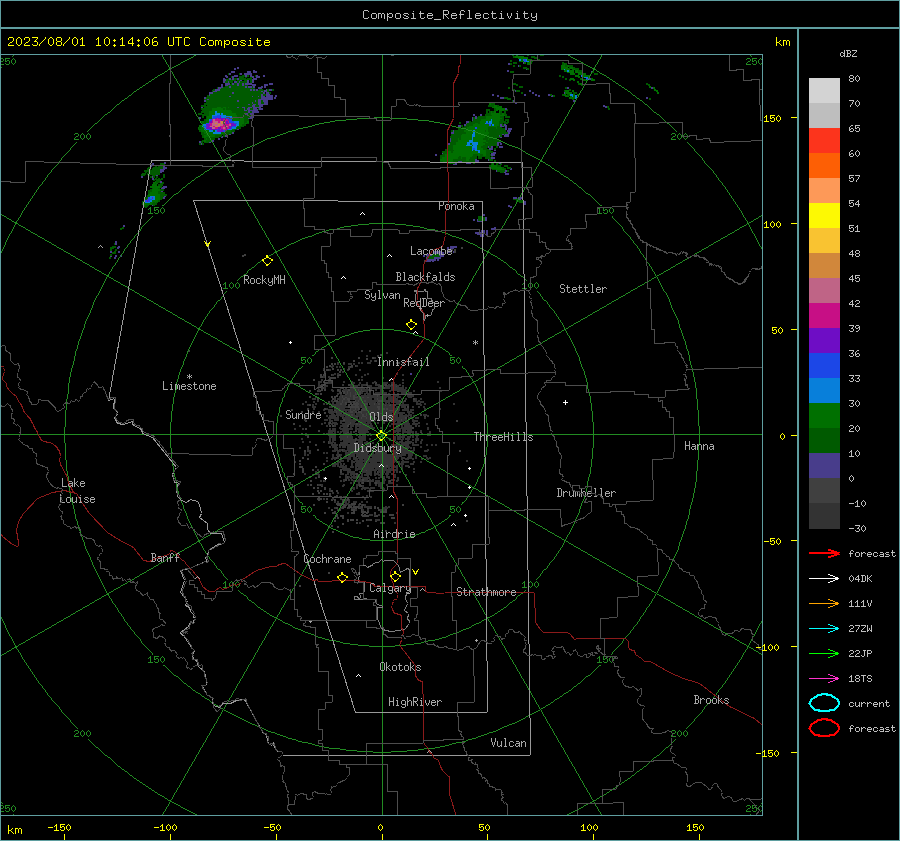900x841 pixels.
Task: Click the yellow diamond marker south of RedDeer
Action: click(x=411, y=325)
